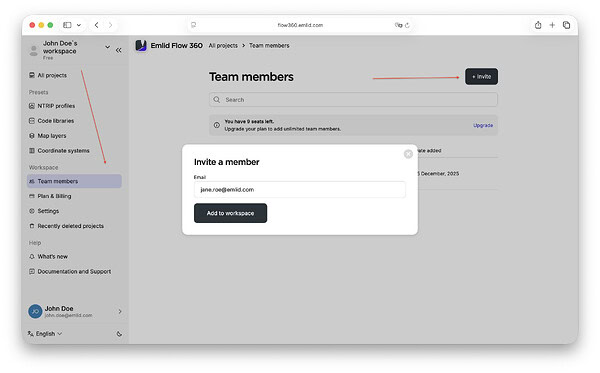
Task: Go to All projects breadcrumb
Action: click(223, 46)
